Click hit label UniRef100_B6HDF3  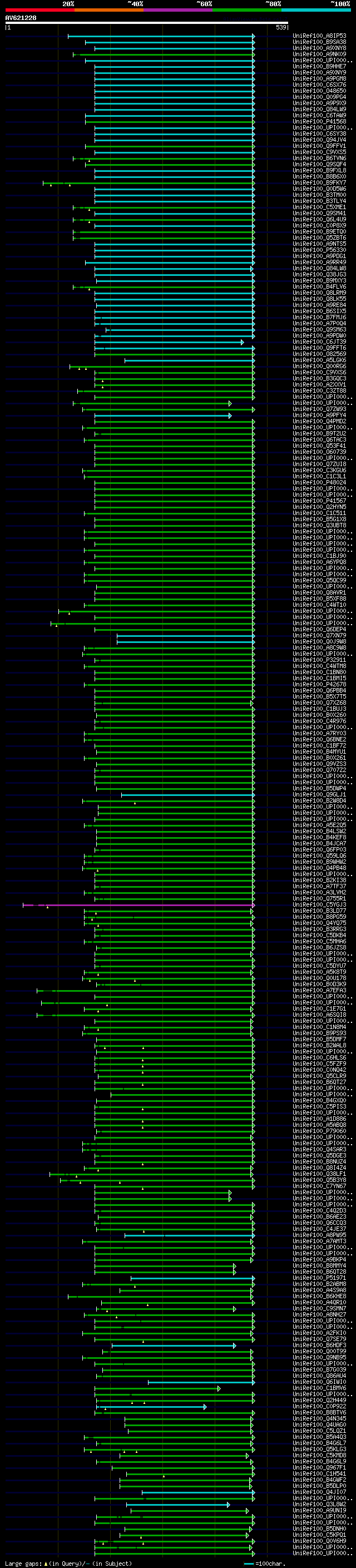coord(319,1345)
